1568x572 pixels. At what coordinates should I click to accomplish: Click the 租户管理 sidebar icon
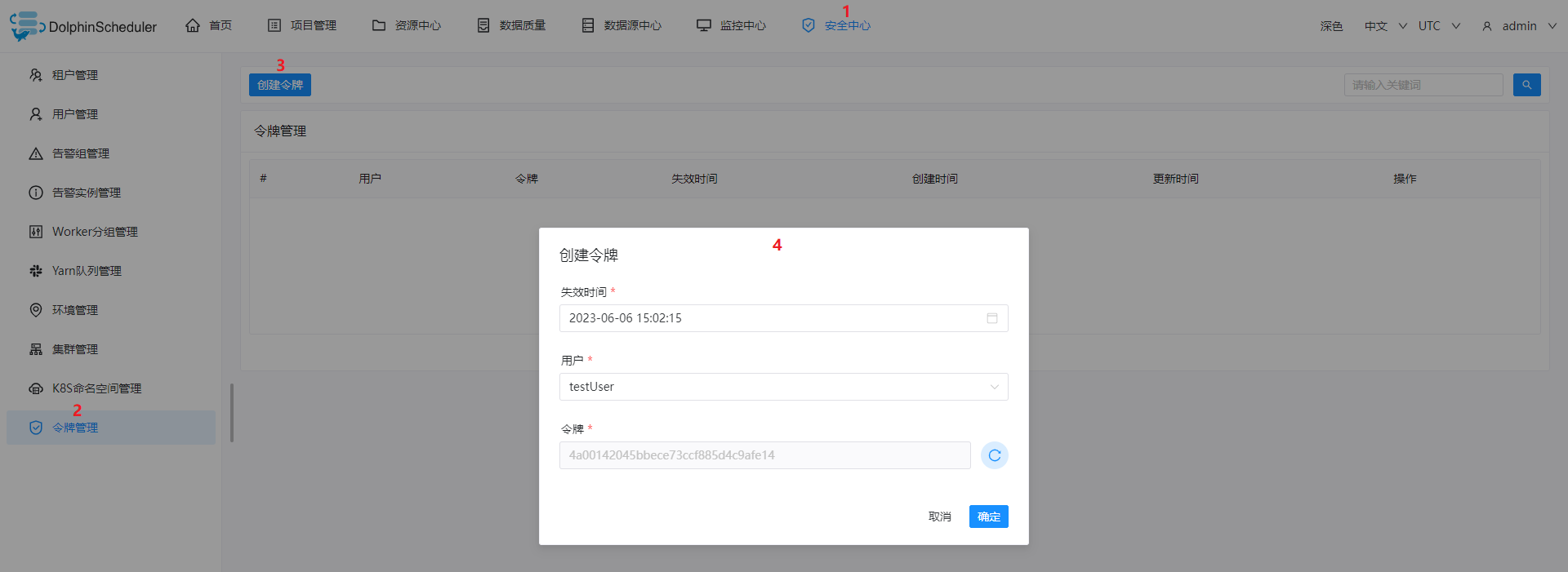pos(36,75)
